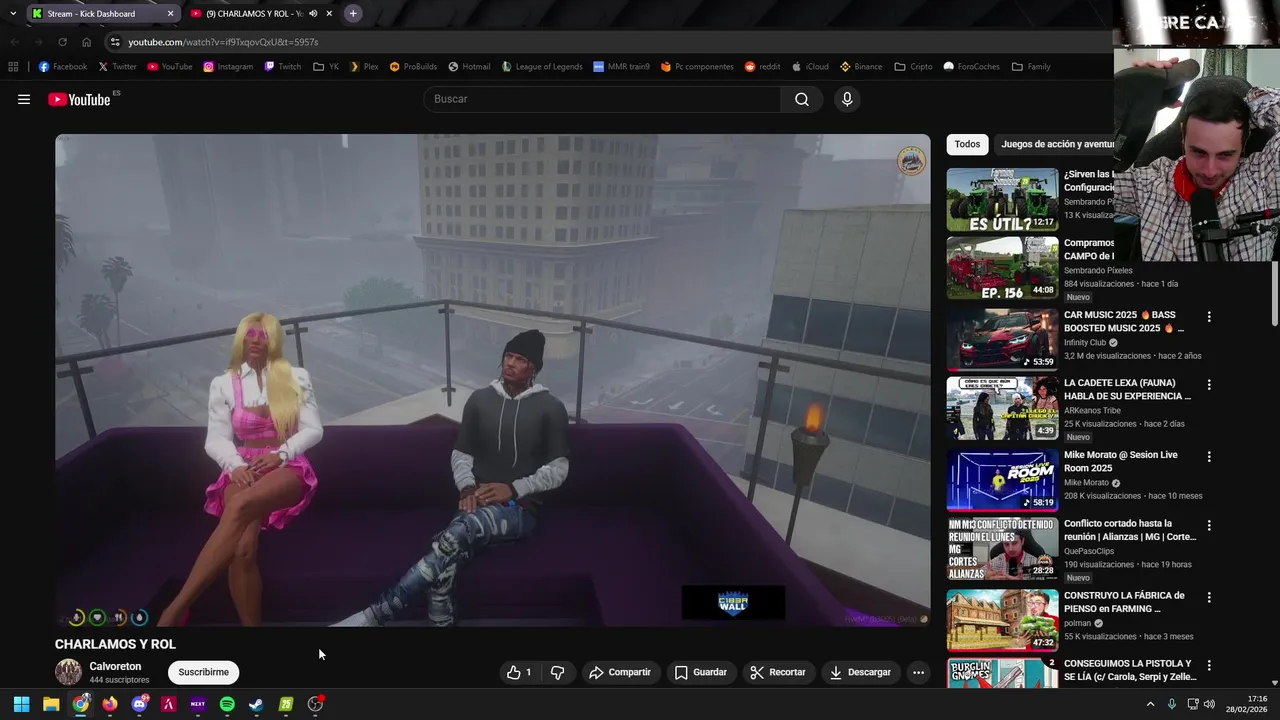This screenshot has width=1280, height=720.
Task: Open Windows Start menu
Action: 21,704
